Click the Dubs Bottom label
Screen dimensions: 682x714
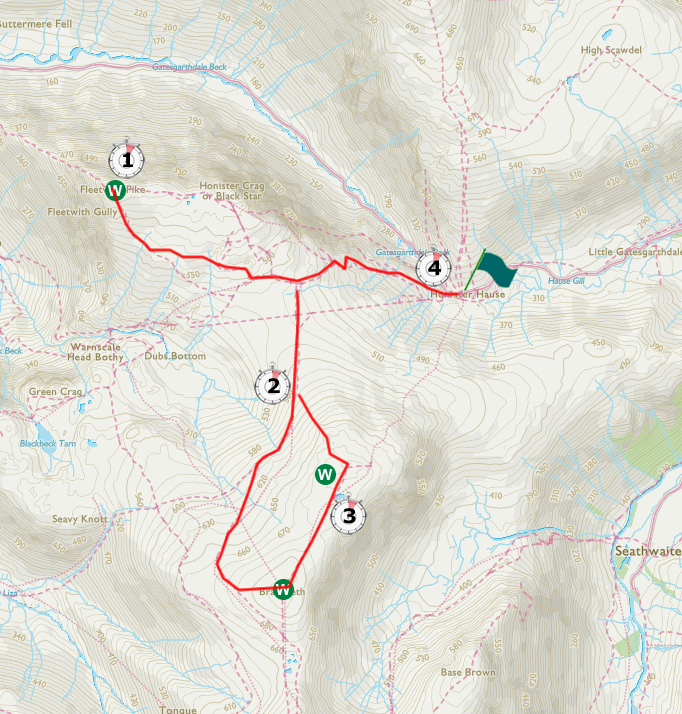[x=175, y=356]
